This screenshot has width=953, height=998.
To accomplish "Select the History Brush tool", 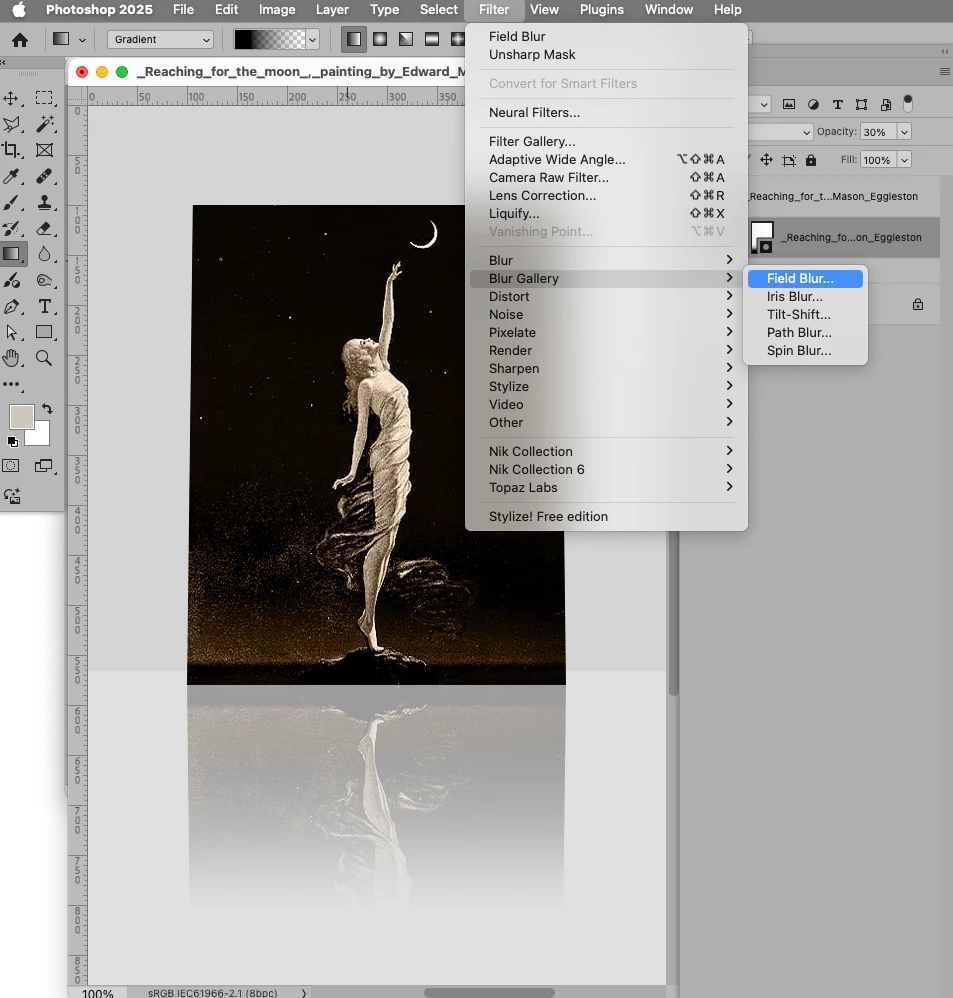I will click(x=11, y=228).
